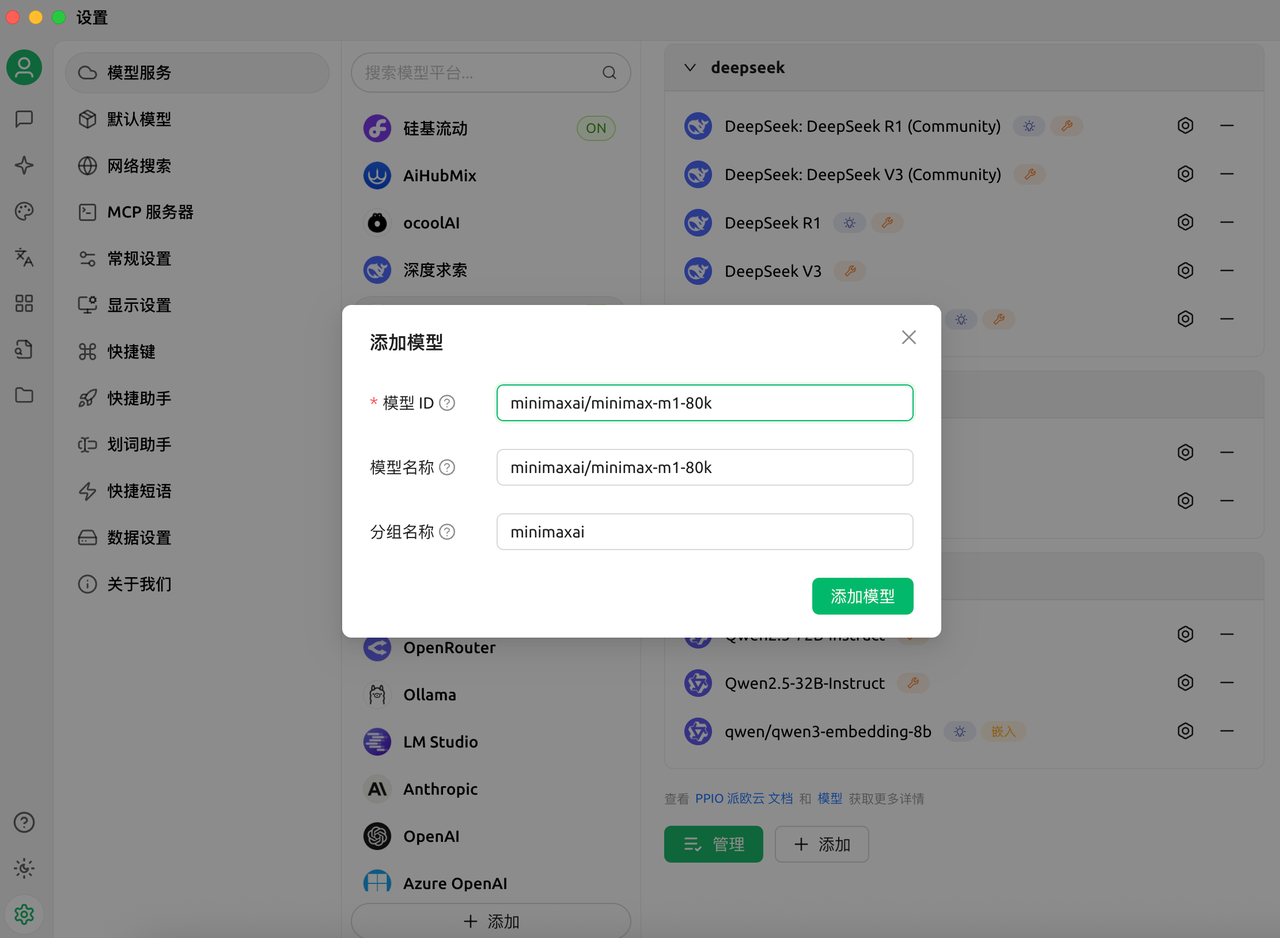
Task: Open the palette painting sidebar icon
Action: click(24, 211)
